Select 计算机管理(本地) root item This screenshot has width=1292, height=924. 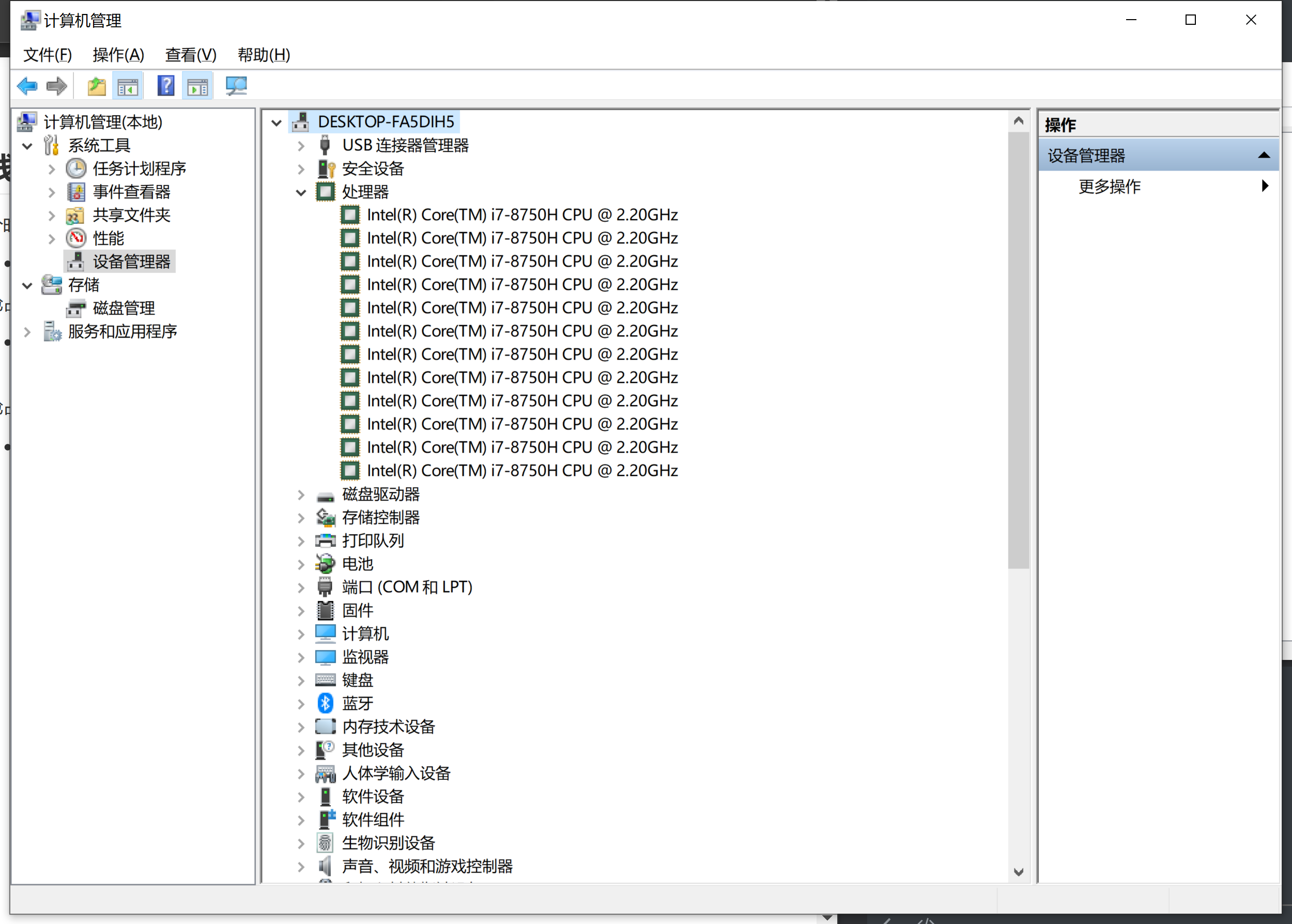[x=103, y=122]
